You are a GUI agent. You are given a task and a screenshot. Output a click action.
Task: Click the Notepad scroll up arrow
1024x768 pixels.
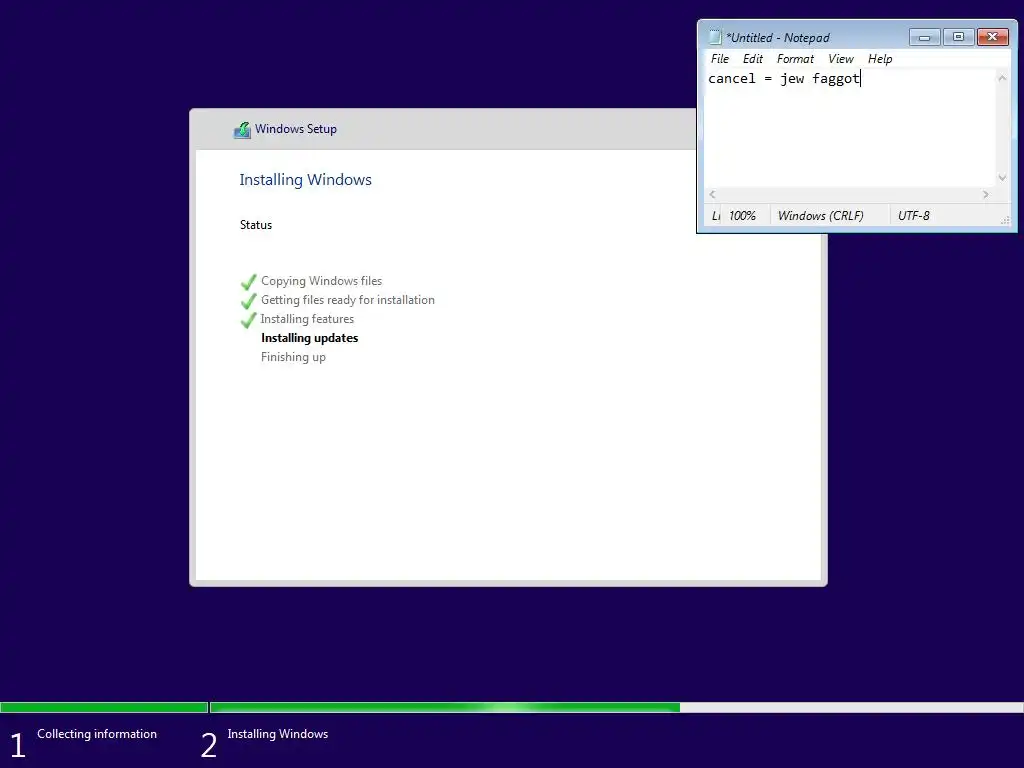(1002, 78)
